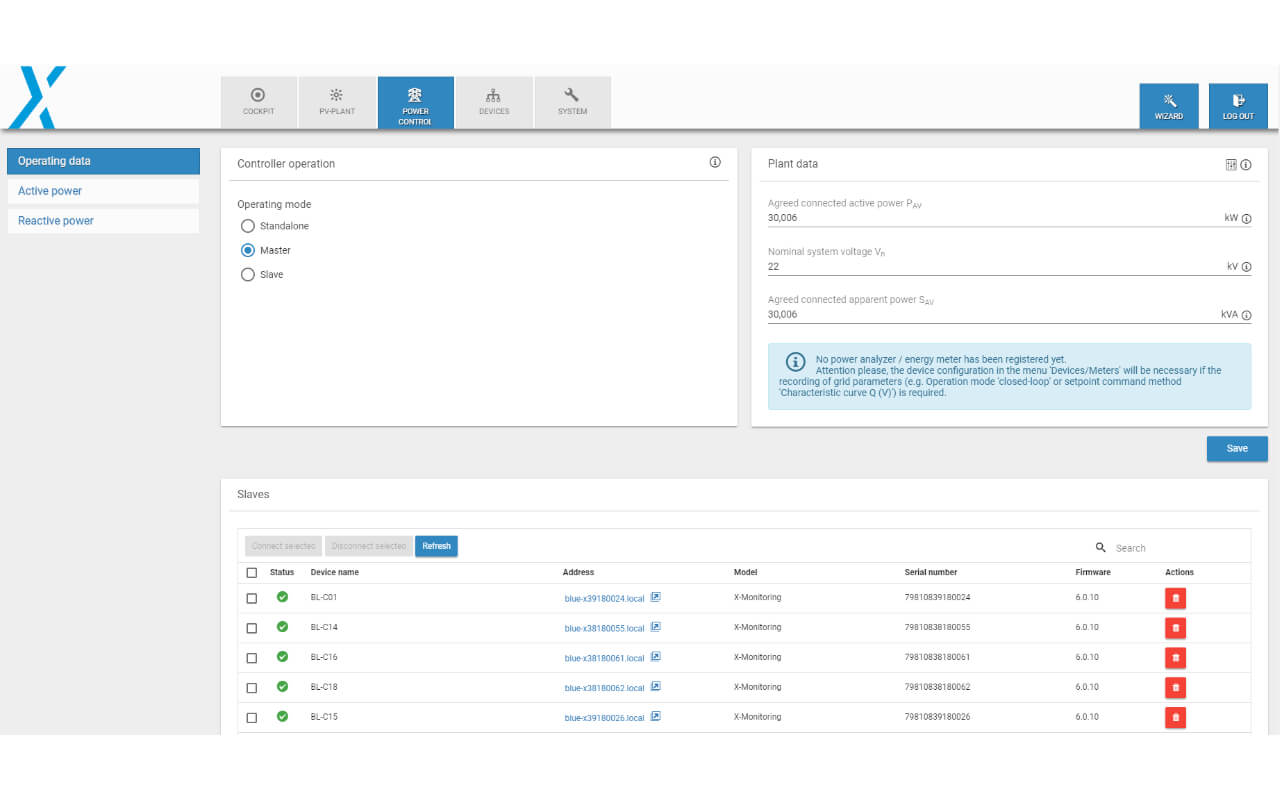Click the info icon in Controller operation panel
The image size is (1280, 800).
point(715,163)
